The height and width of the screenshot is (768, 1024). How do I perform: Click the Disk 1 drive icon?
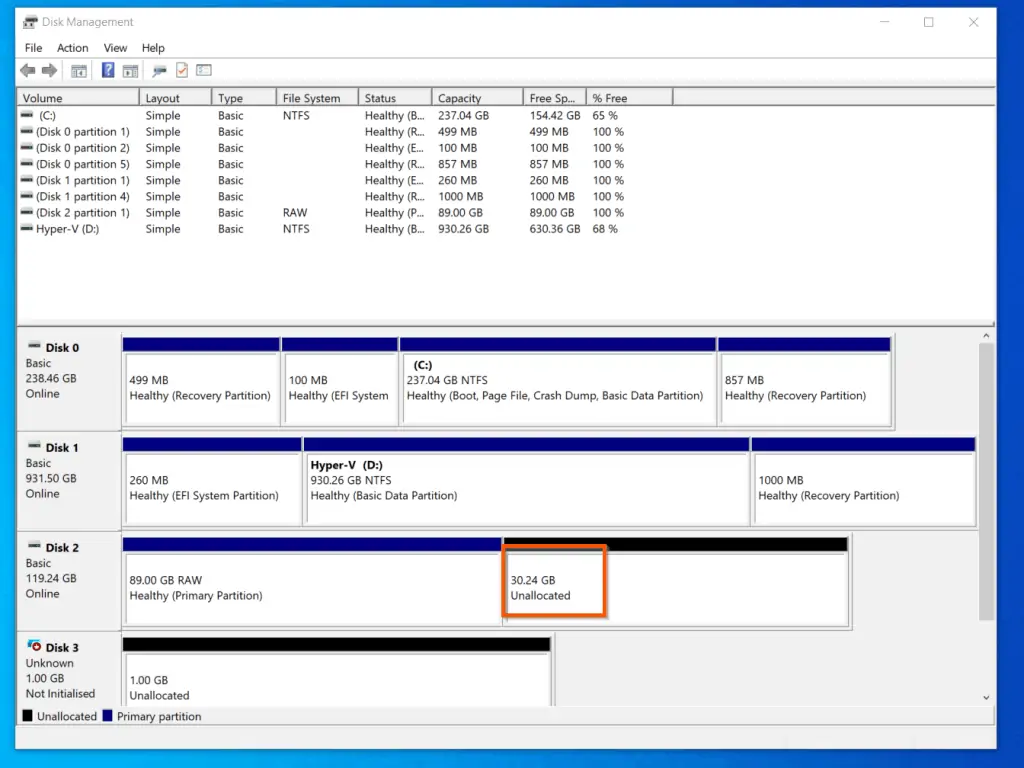(34, 446)
